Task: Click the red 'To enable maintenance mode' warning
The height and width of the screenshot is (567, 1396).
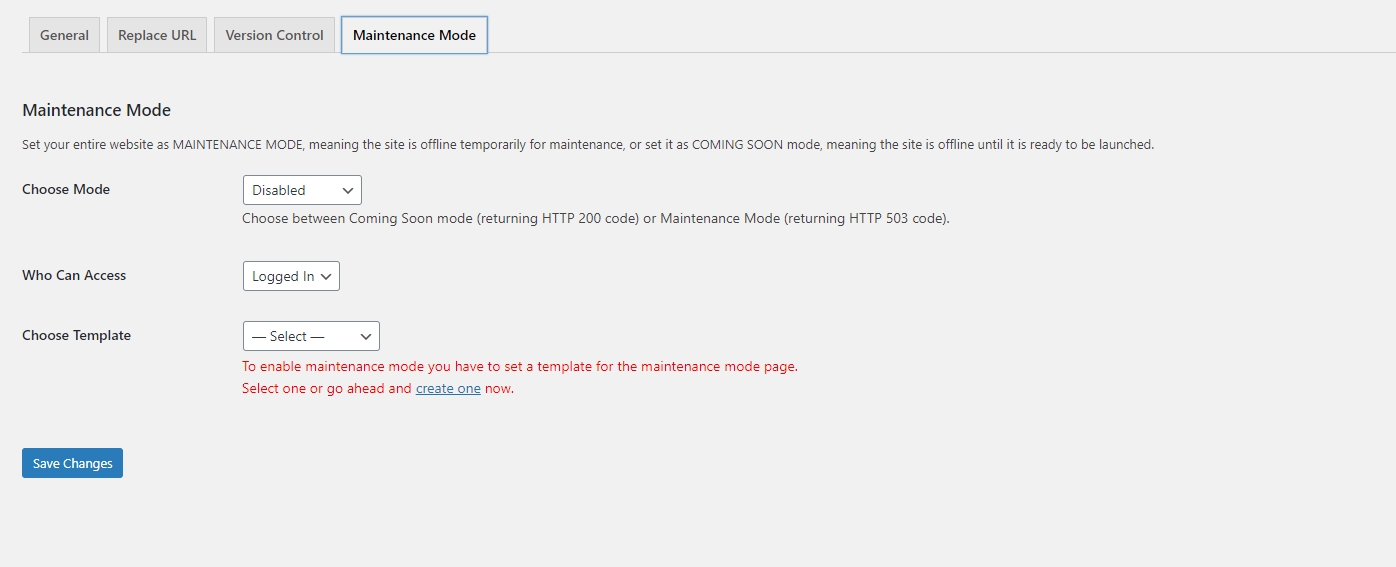Action: [x=519, y=366]
